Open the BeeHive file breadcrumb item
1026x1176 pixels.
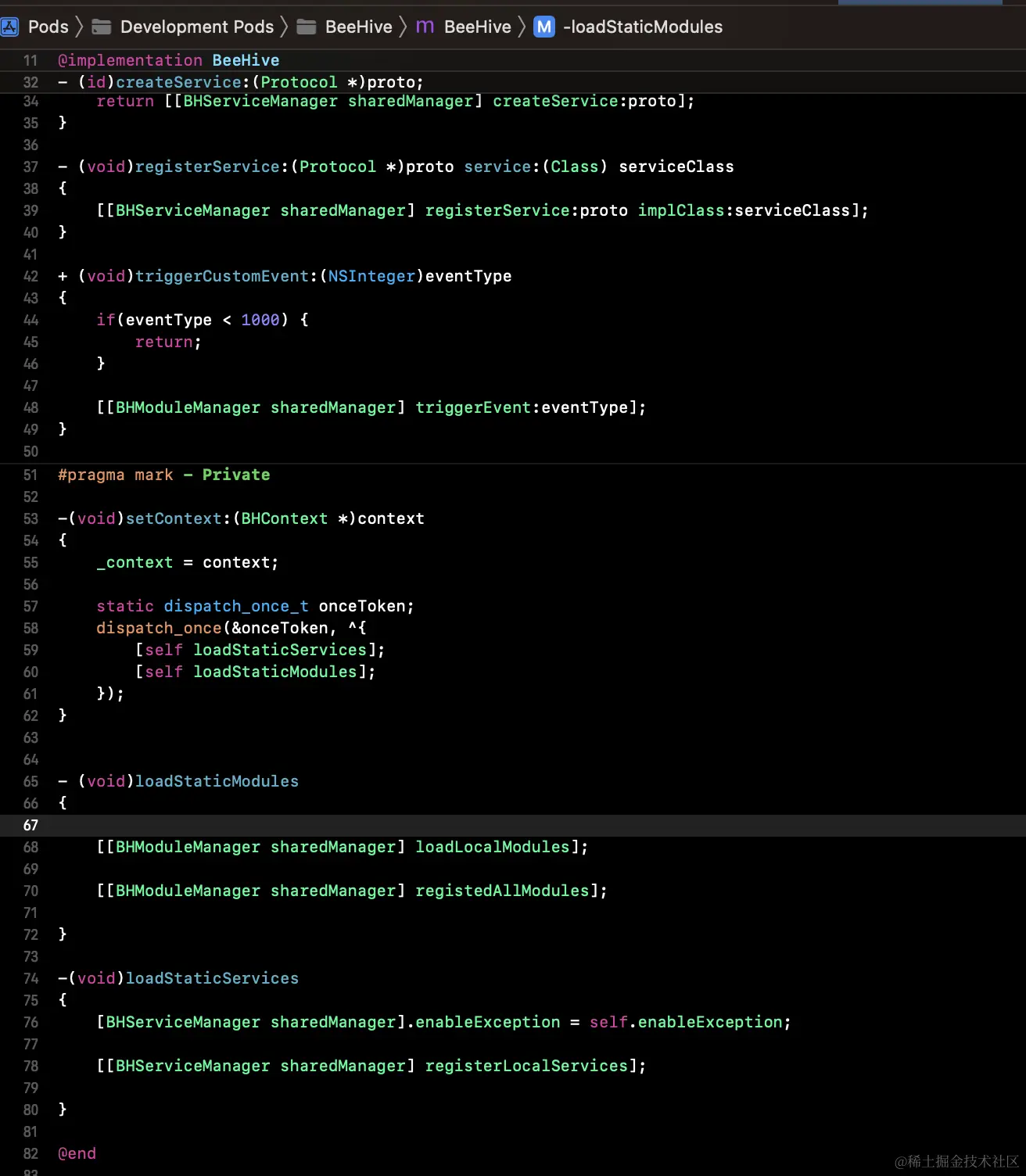[x=478, y=27]
